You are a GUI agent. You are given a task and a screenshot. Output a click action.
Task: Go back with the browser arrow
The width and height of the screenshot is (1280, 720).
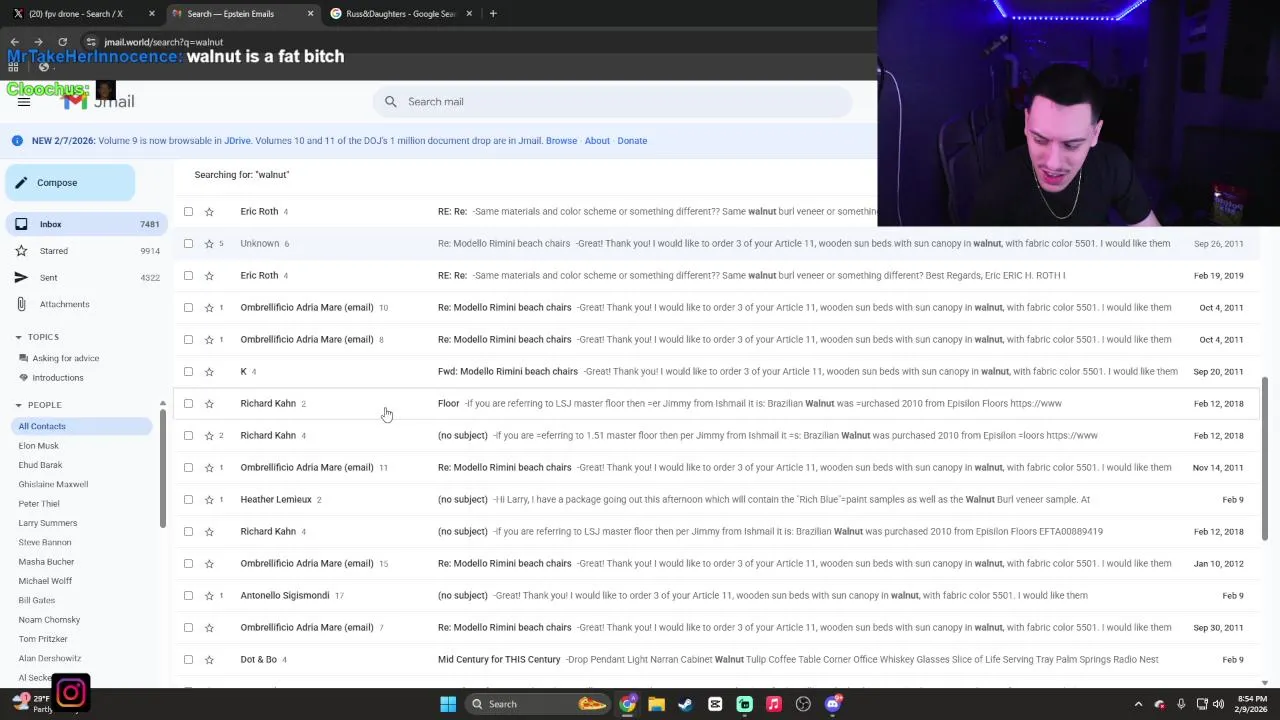click(14, 42)
